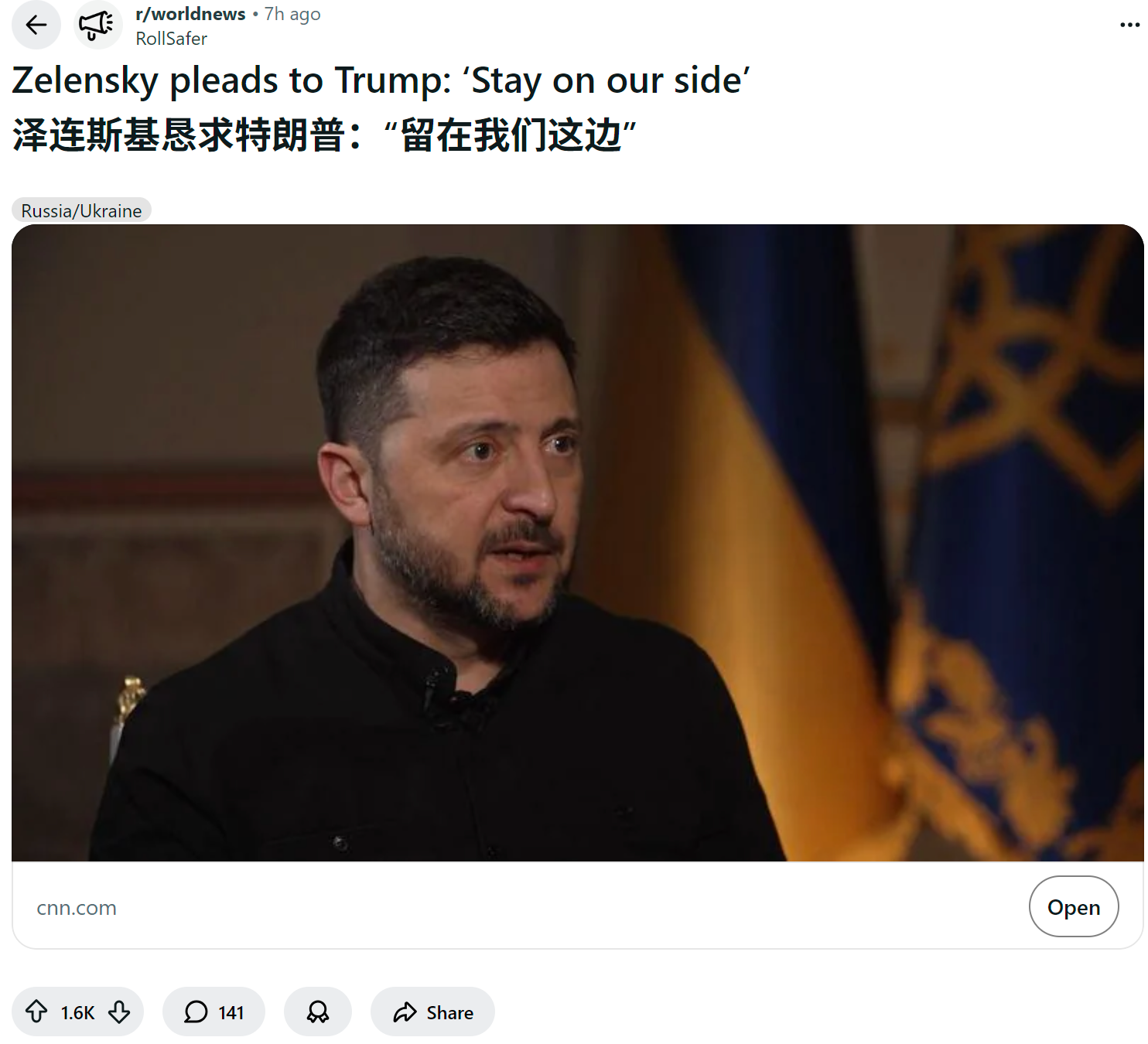Click the Zelensky interview thumbnail image
The image size is (1148, 1044).
coord(577,543)
